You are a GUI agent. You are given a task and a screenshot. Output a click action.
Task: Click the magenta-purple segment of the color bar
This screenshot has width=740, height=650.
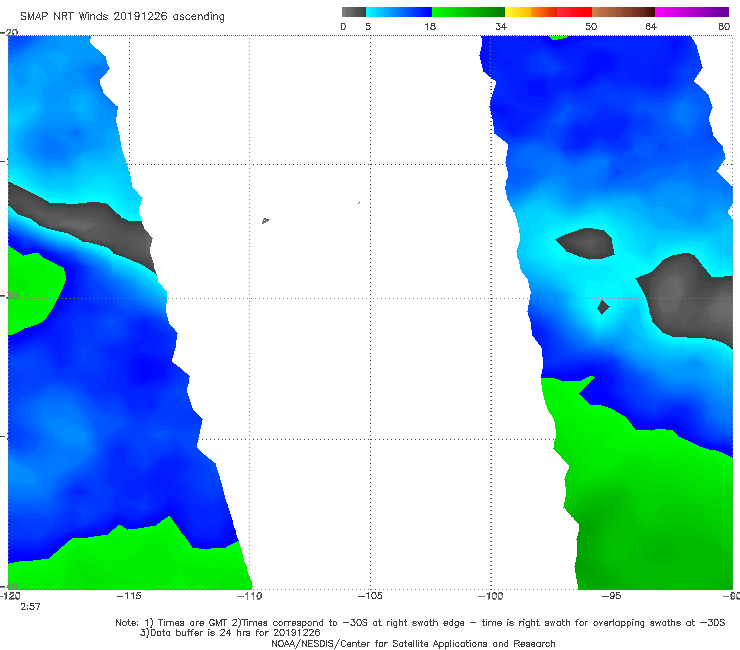click(x=692, y=12)
